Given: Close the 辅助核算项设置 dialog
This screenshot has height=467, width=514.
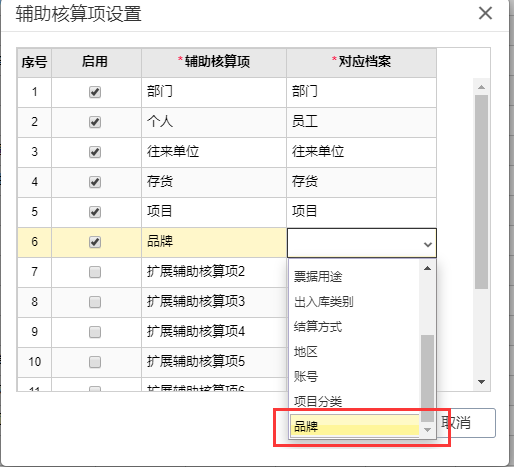Looking at the screenshot, I should tap(485, 14).
